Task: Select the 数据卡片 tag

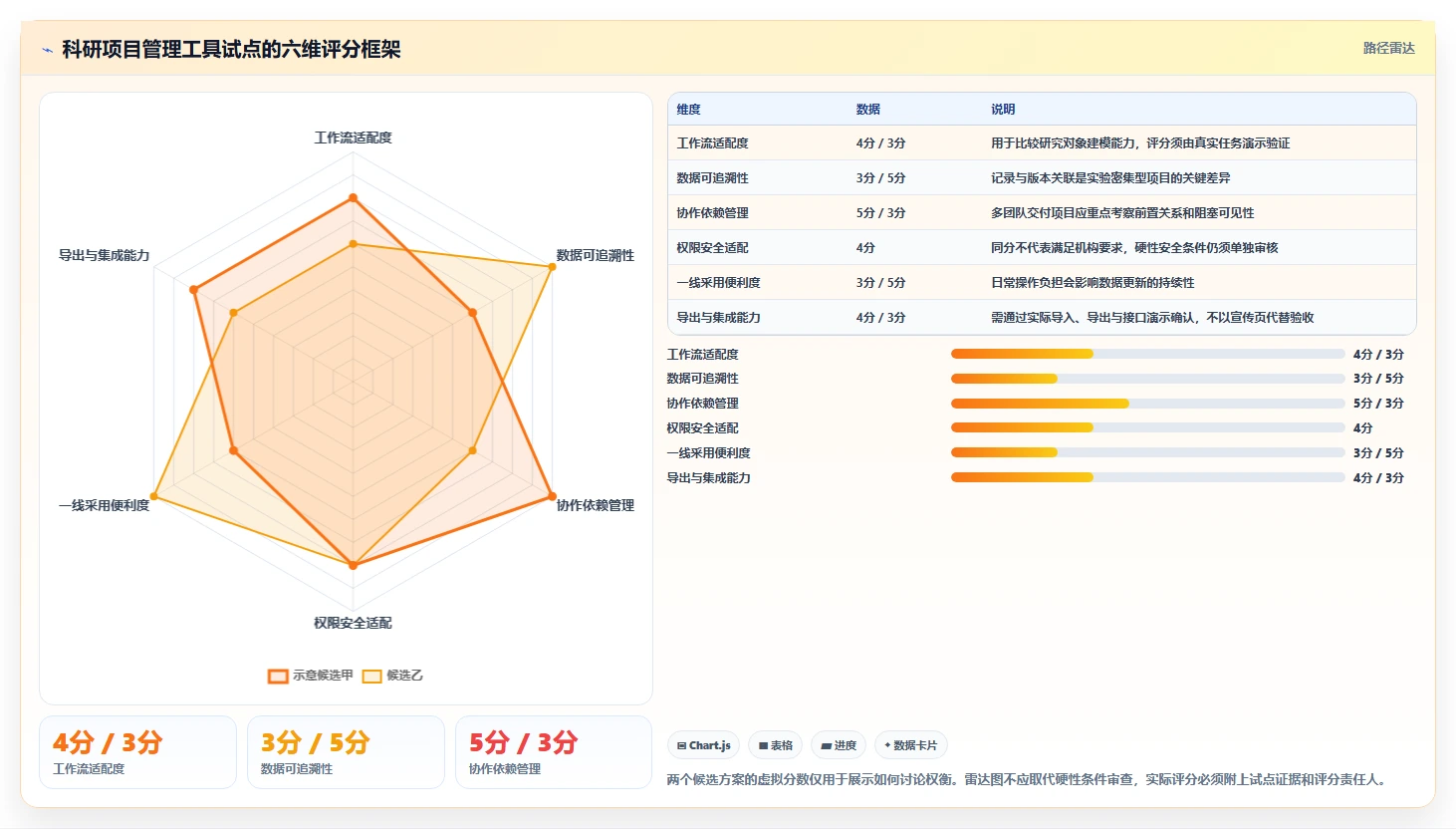Action: 910,745
